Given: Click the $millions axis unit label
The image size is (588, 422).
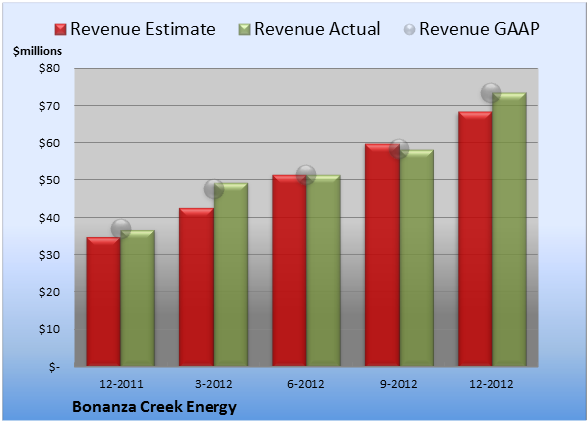Looking at the screenshot, I should pyautogui.click(x=38, y=51).
